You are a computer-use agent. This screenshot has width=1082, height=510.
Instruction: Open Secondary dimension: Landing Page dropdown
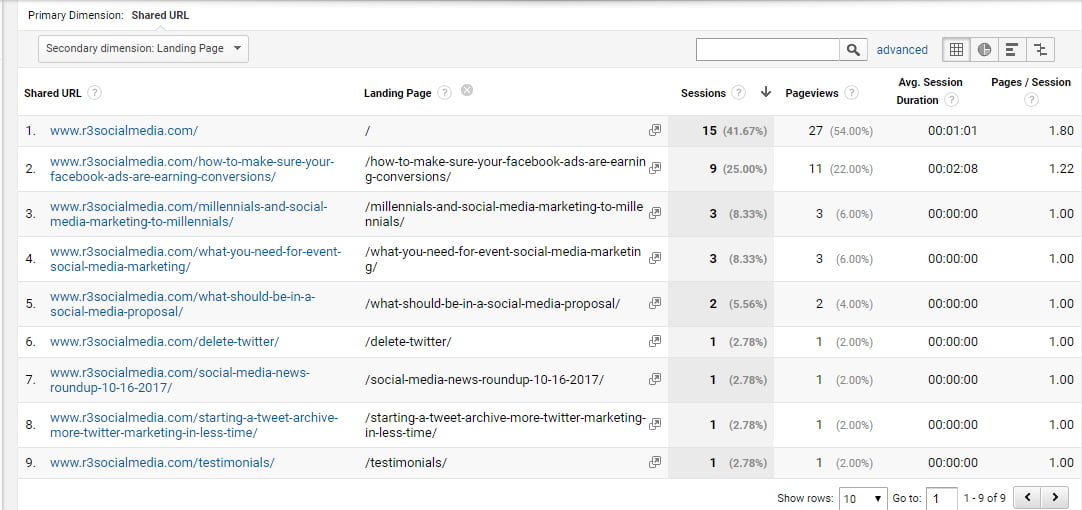pyautogui.click(x=144, y=49)
